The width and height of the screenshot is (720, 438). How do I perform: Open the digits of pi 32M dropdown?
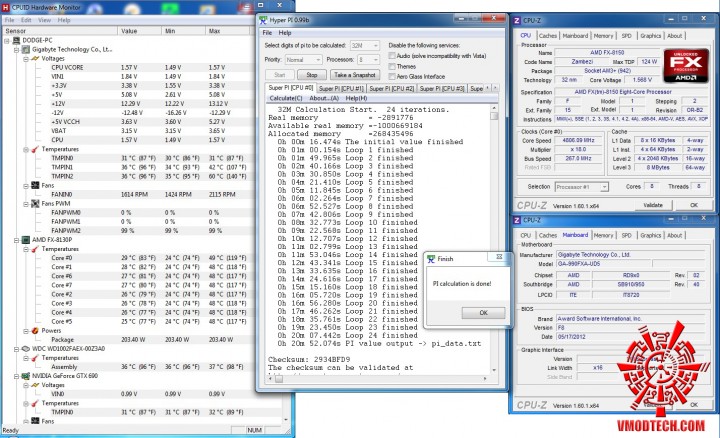365,45
